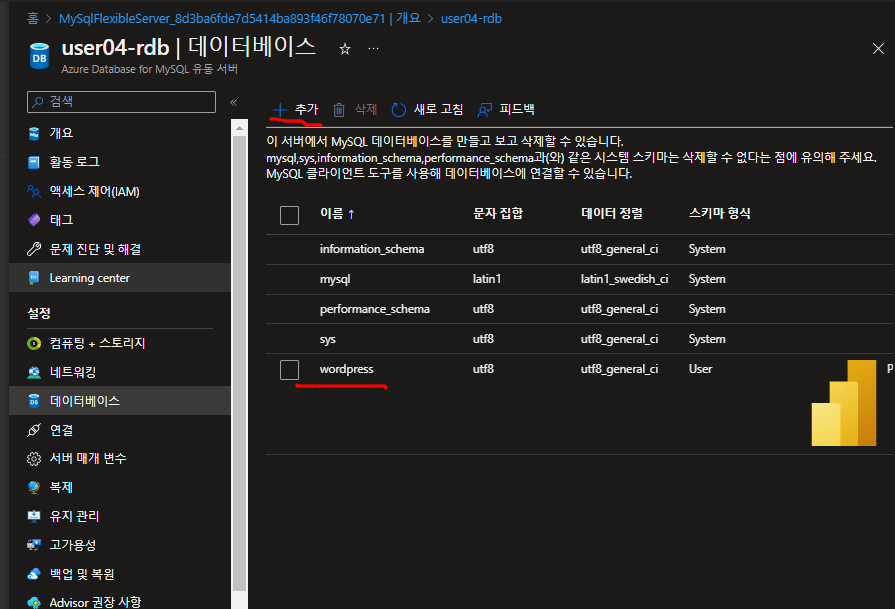The height and width of the screenshot is (609, 895).
Task: Click the 액세스 제어(IAM) people icon
Action: coord(34,191)
